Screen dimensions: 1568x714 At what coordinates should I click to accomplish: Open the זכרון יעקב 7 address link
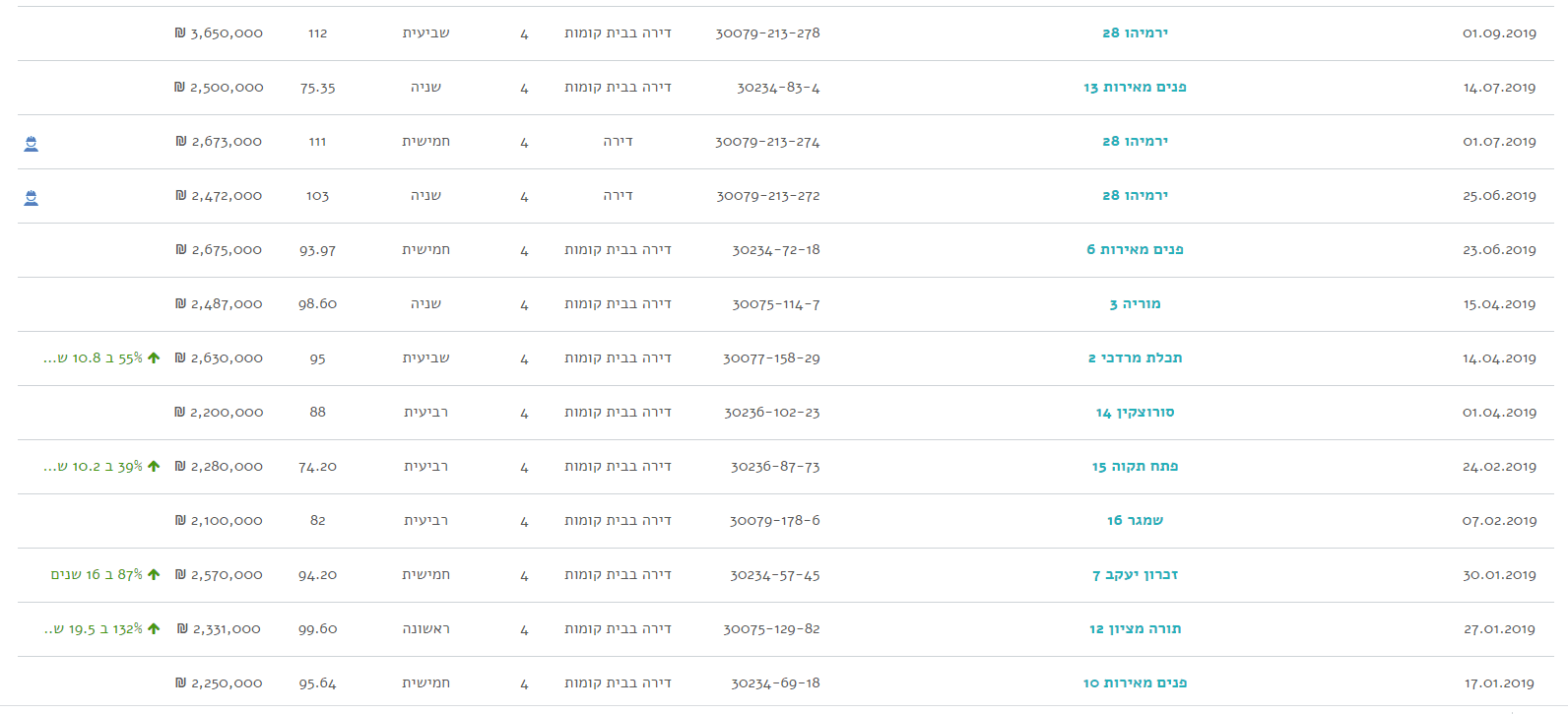pos(1135,575)
